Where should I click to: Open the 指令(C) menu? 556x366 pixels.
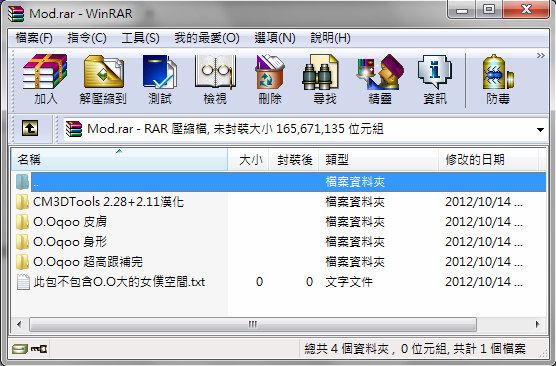click(x=87, y=38)
